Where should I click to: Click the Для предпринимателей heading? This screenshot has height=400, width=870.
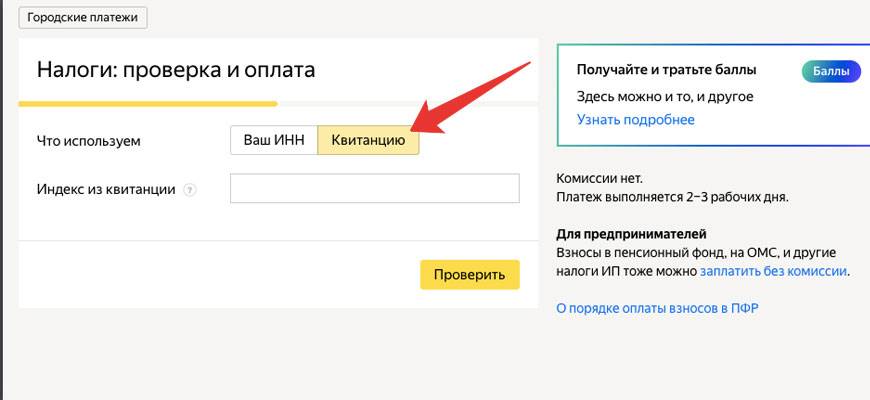[631, 234]
